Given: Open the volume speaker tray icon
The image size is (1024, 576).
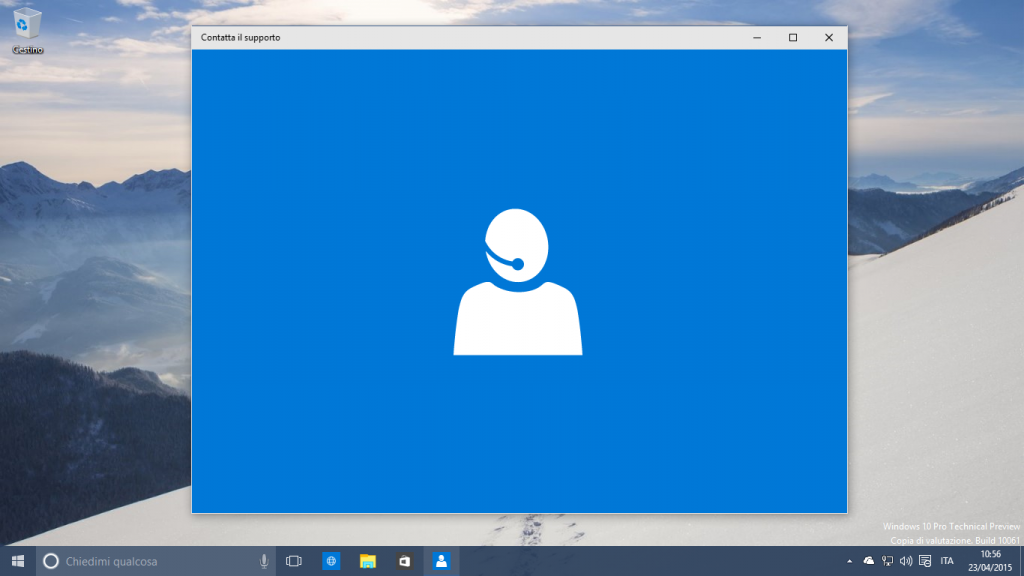Looking at the screenshot, I should click(906, 561).
